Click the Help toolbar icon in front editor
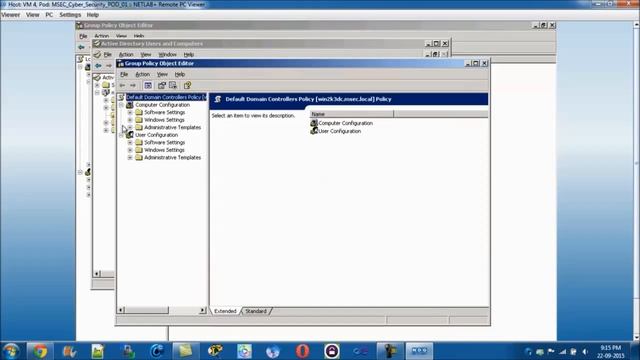Viewport: 640px width, 360px height. 187,85
